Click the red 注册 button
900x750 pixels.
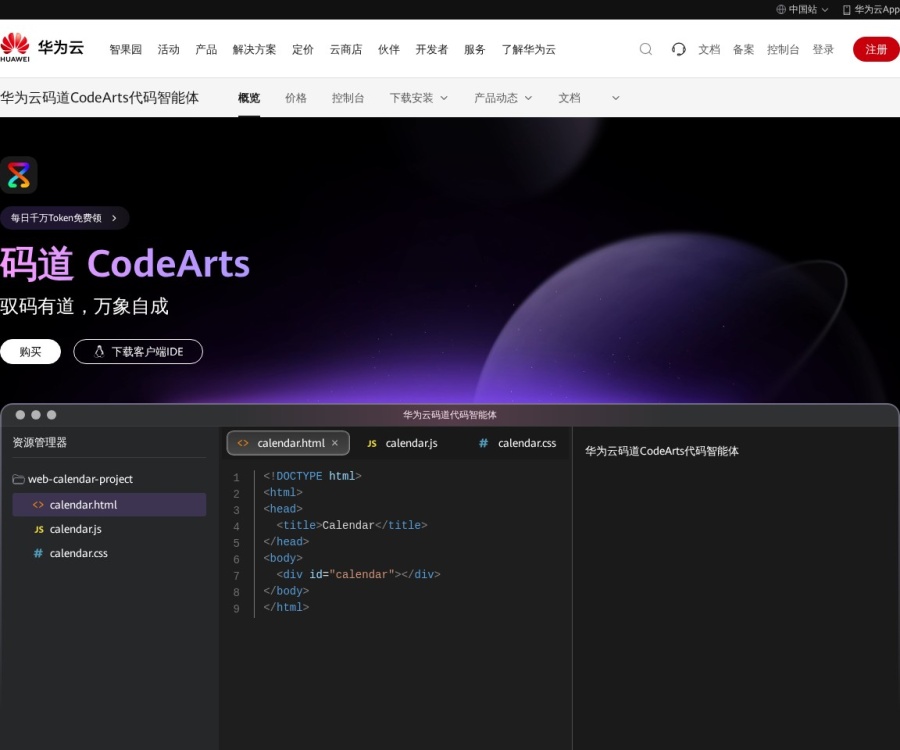click(x=876, y=49)
